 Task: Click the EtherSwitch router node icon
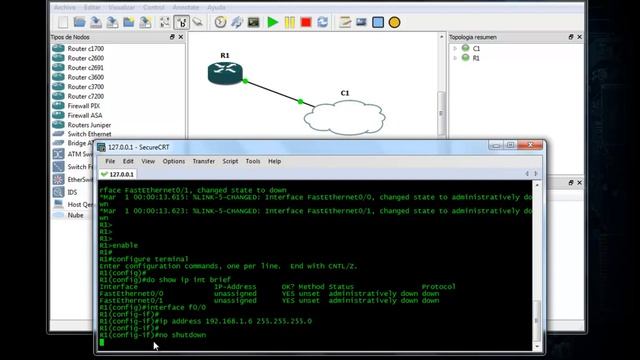[x=58, y=179]
